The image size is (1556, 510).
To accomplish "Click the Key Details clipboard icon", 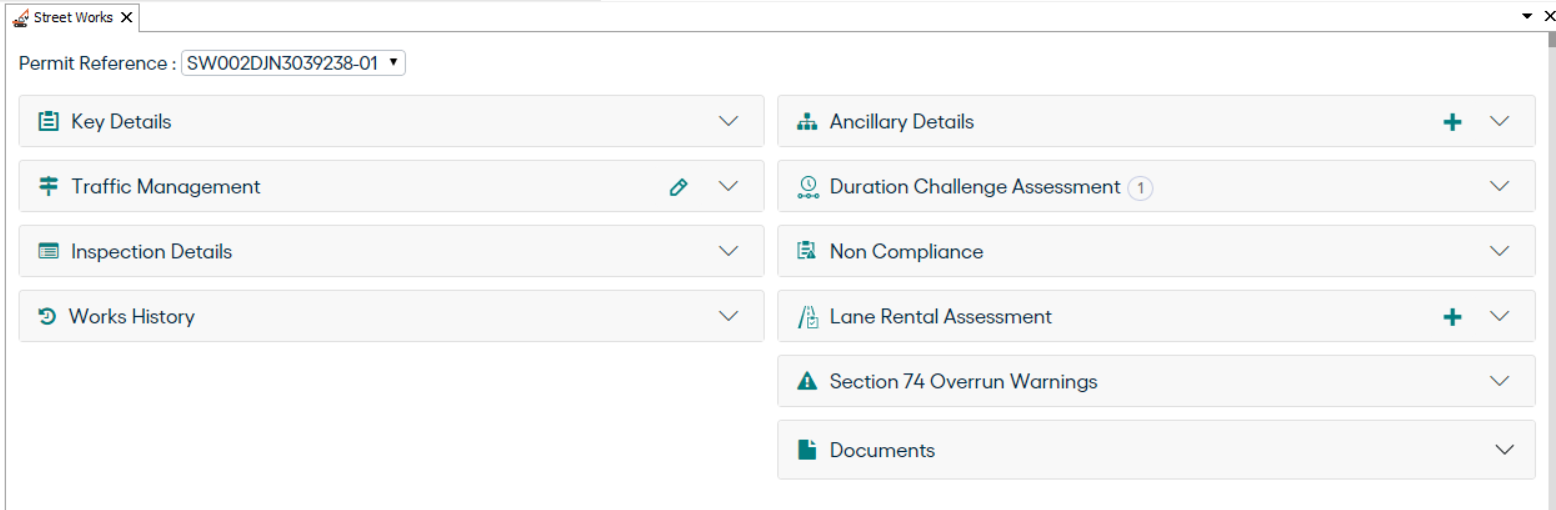I will click(x=48, y=122).
